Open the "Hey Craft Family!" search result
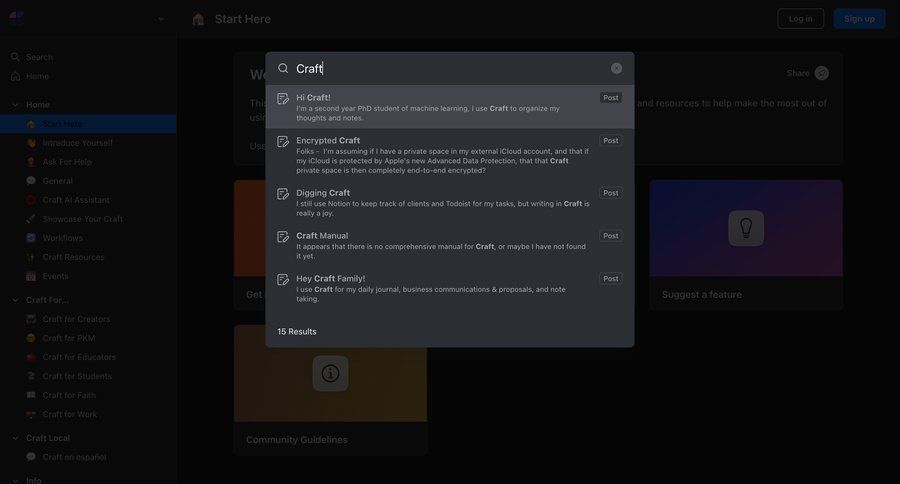The width and height of the screenshot is (900, 484). 449,288
